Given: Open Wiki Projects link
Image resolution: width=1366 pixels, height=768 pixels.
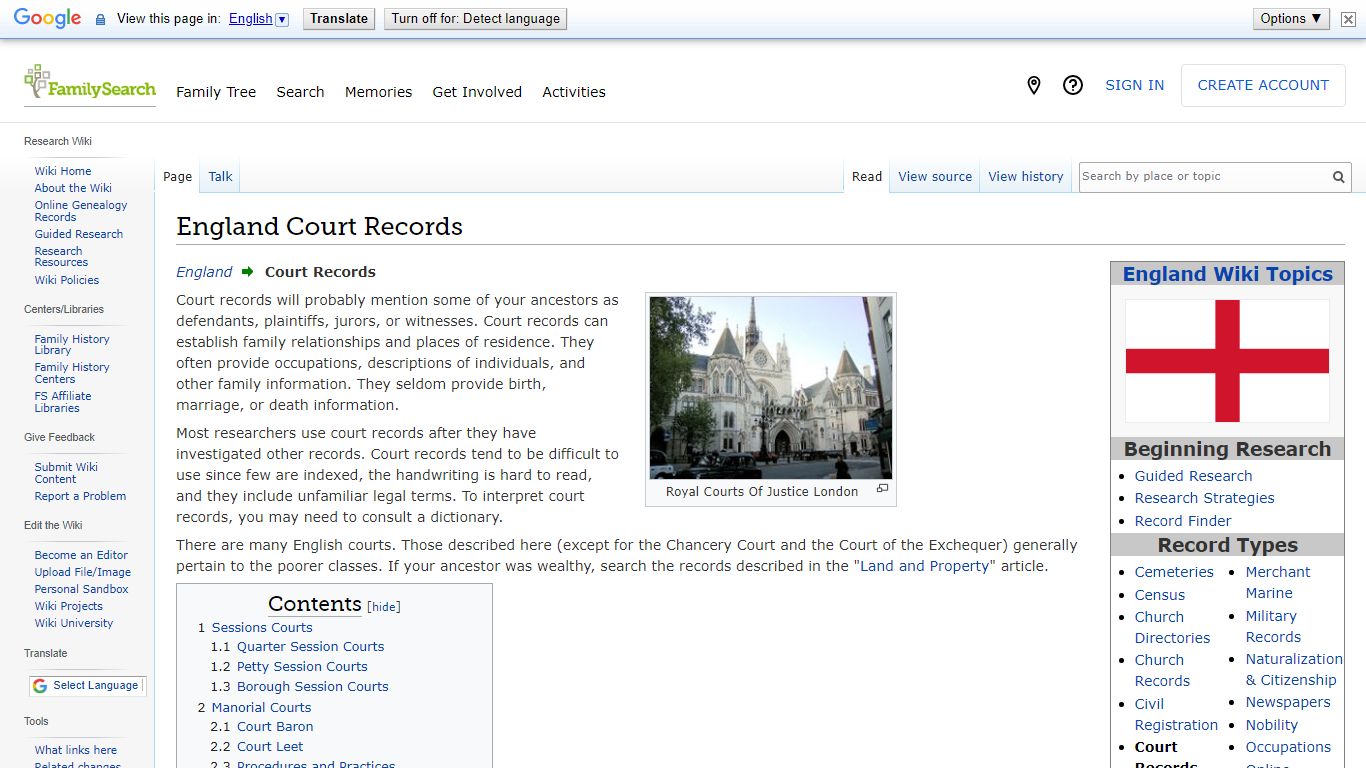Looking at the screenshot, I should 69,606.
